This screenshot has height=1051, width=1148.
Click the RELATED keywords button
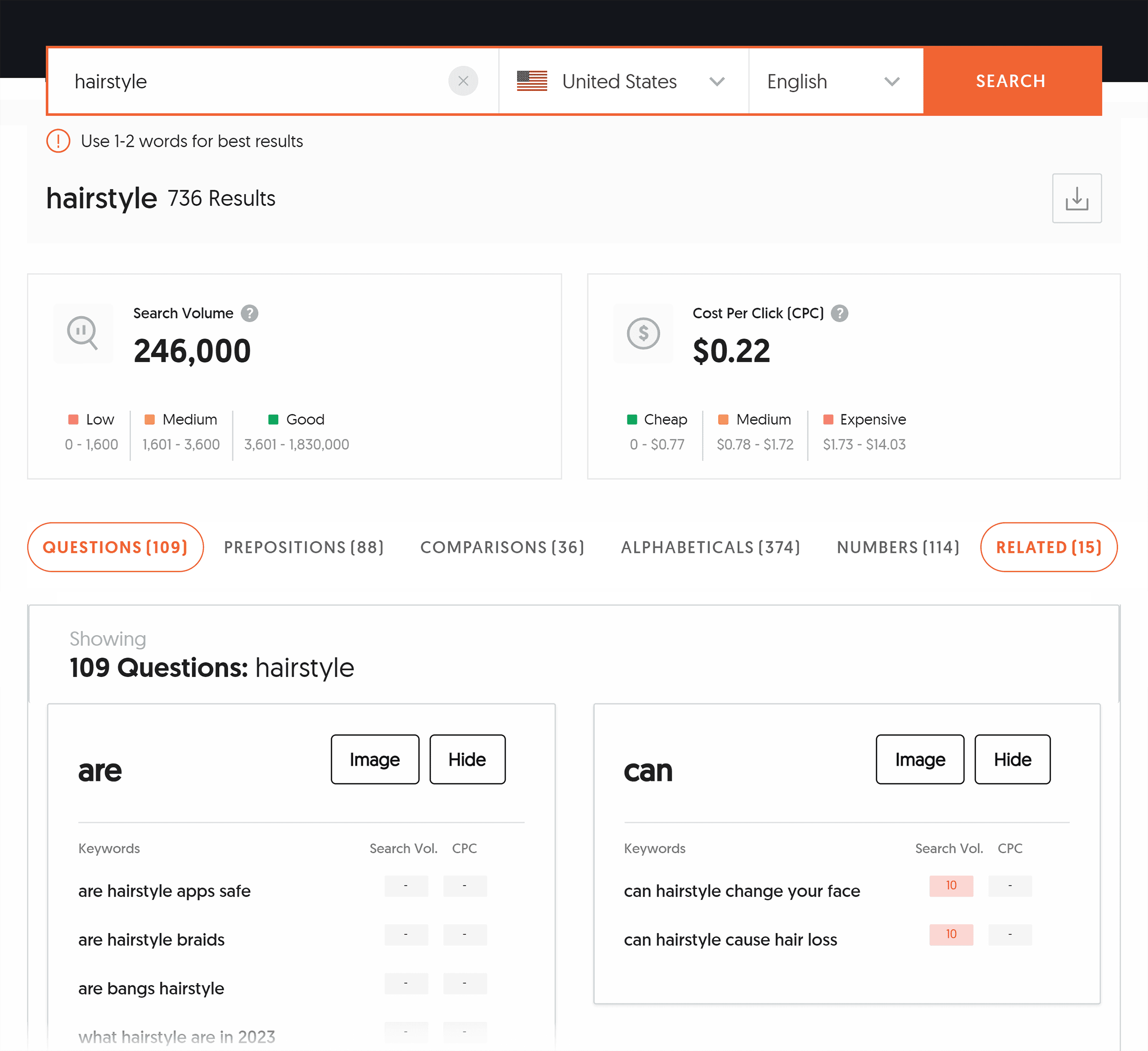pos(1049,547)
